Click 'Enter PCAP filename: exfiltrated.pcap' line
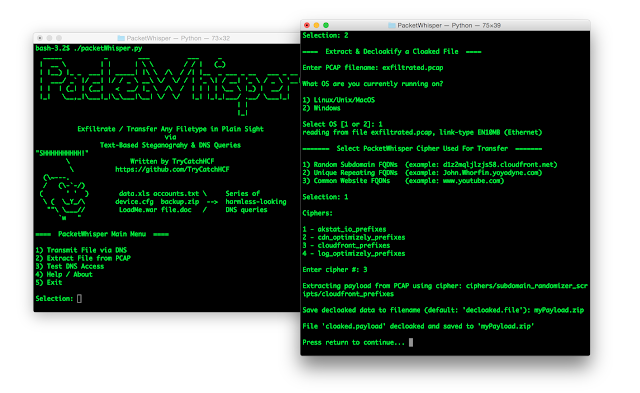640x393 pixels. tap(373, 68)
